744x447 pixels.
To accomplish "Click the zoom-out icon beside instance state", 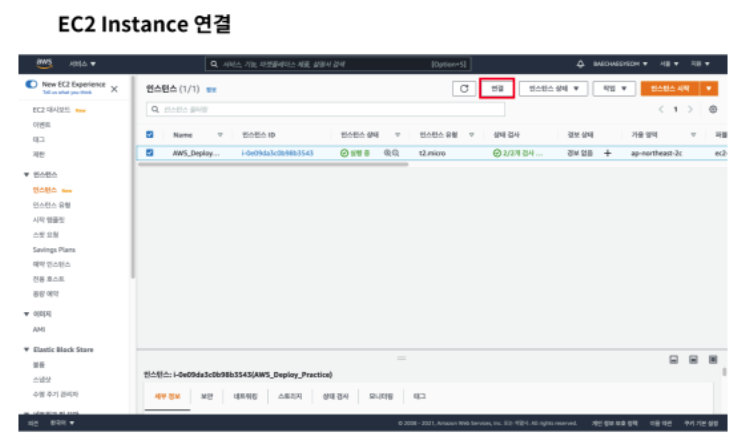I will tap(396, 153).
